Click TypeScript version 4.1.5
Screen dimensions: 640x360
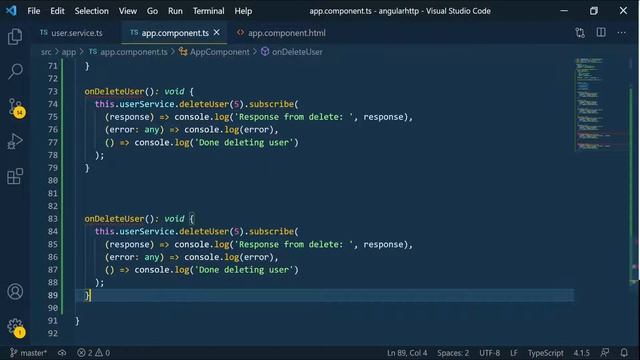581,353
